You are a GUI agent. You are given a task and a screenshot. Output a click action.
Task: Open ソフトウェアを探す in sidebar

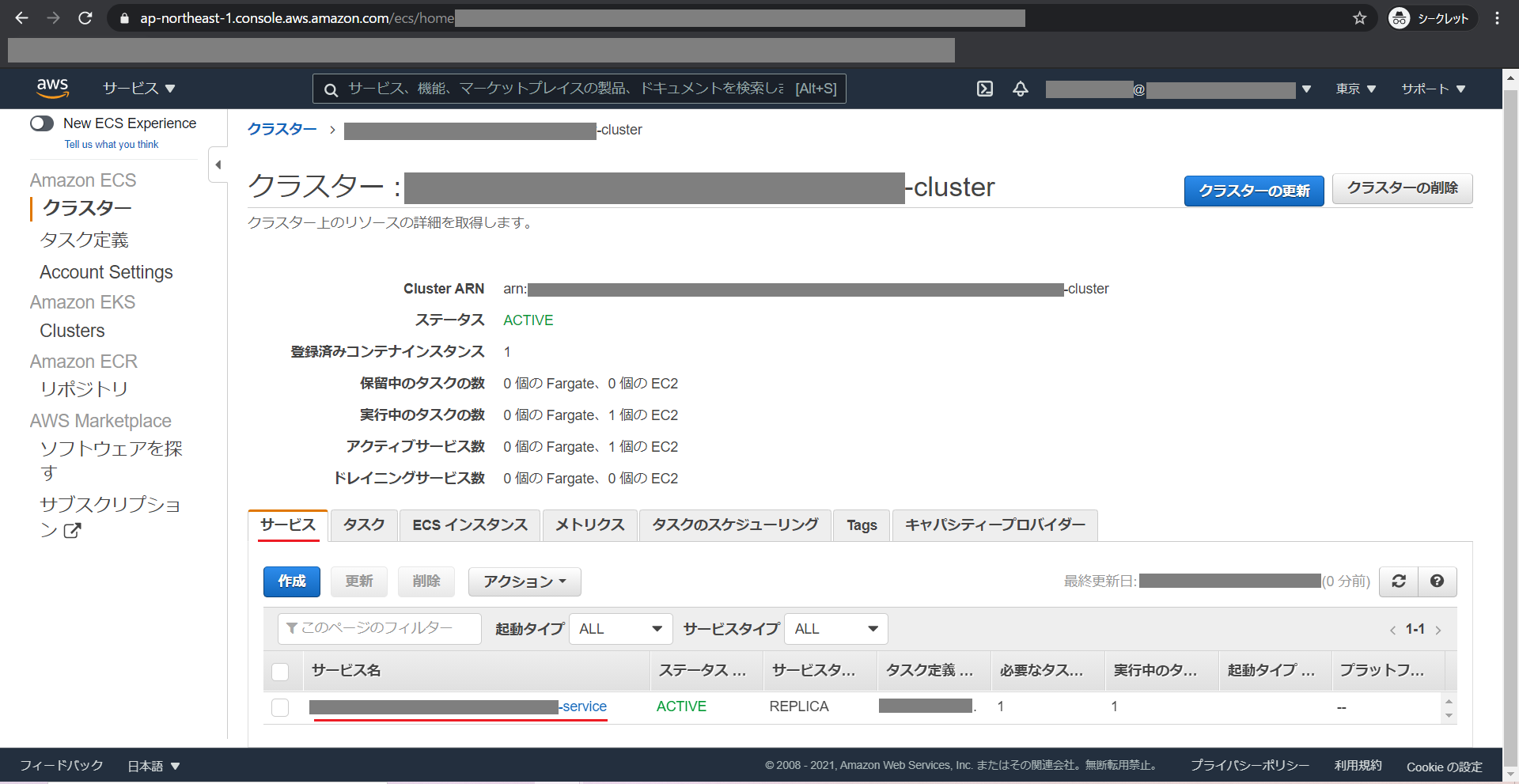click(x=111, y=460)
